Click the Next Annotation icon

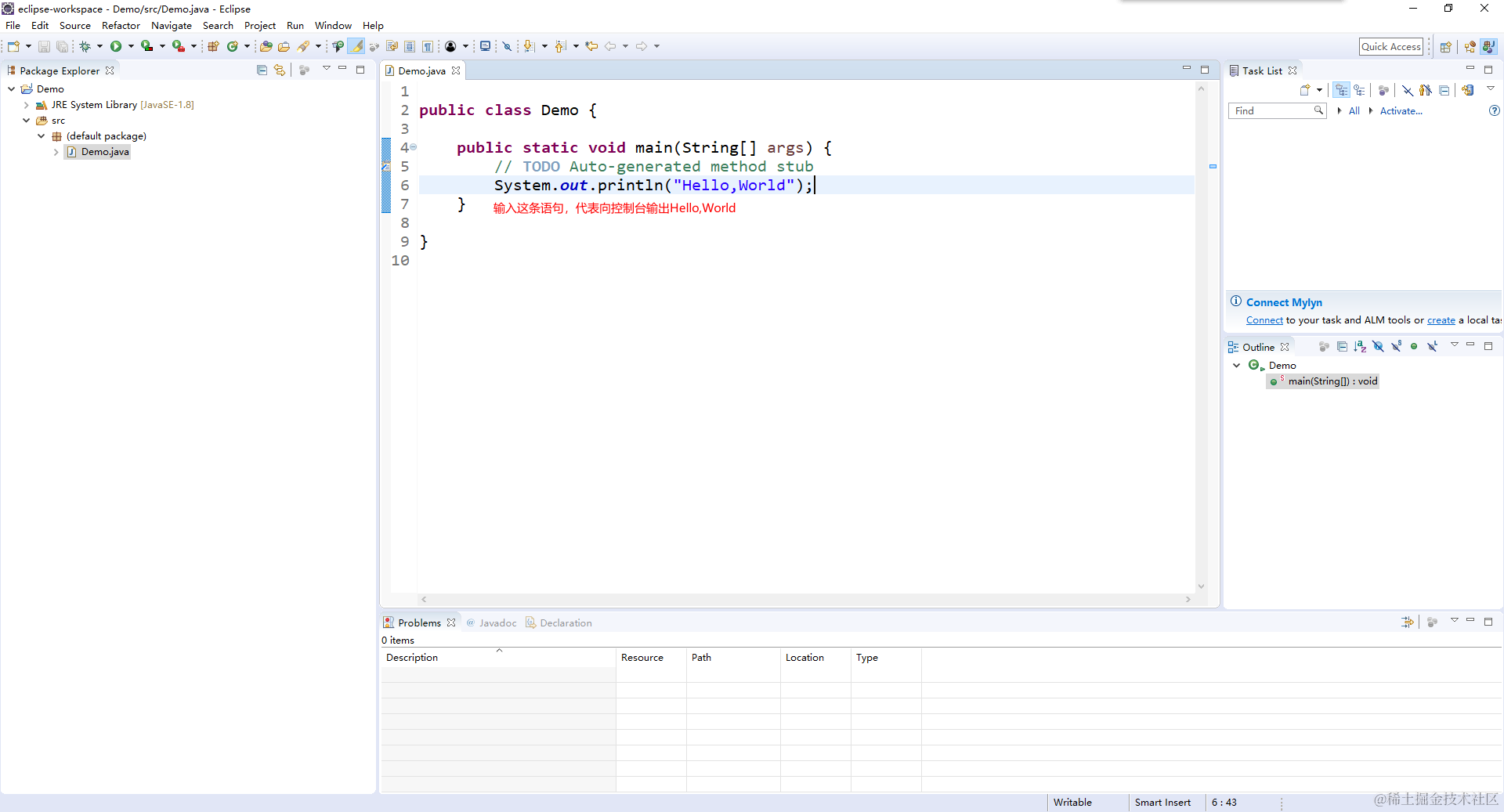point(530,46)
